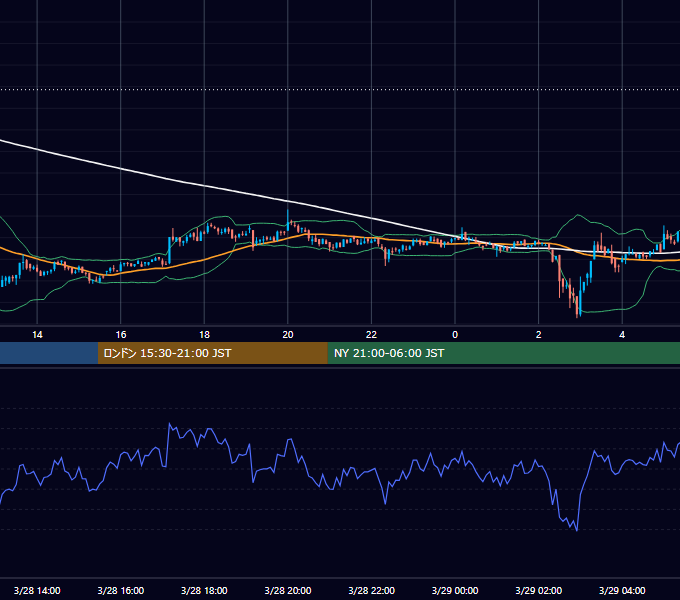Click the 3/28 16:00 date label
This screenshot has width=680, height=600.
[121, 590]
